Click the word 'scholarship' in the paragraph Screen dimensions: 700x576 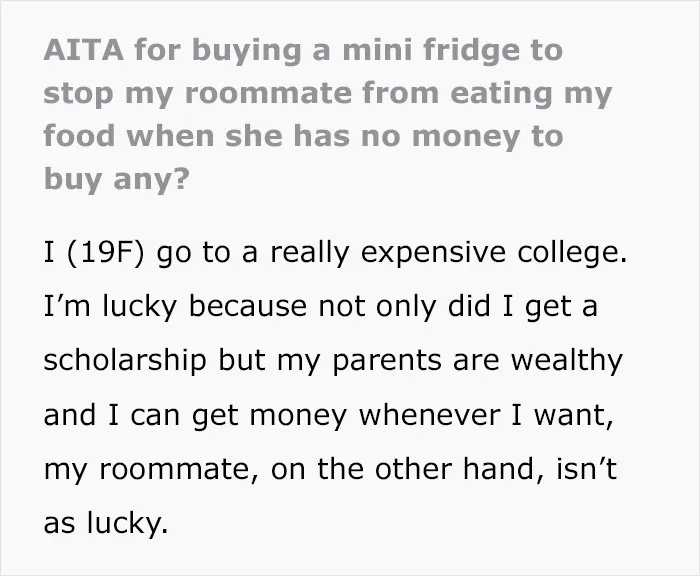coord(125,361)
